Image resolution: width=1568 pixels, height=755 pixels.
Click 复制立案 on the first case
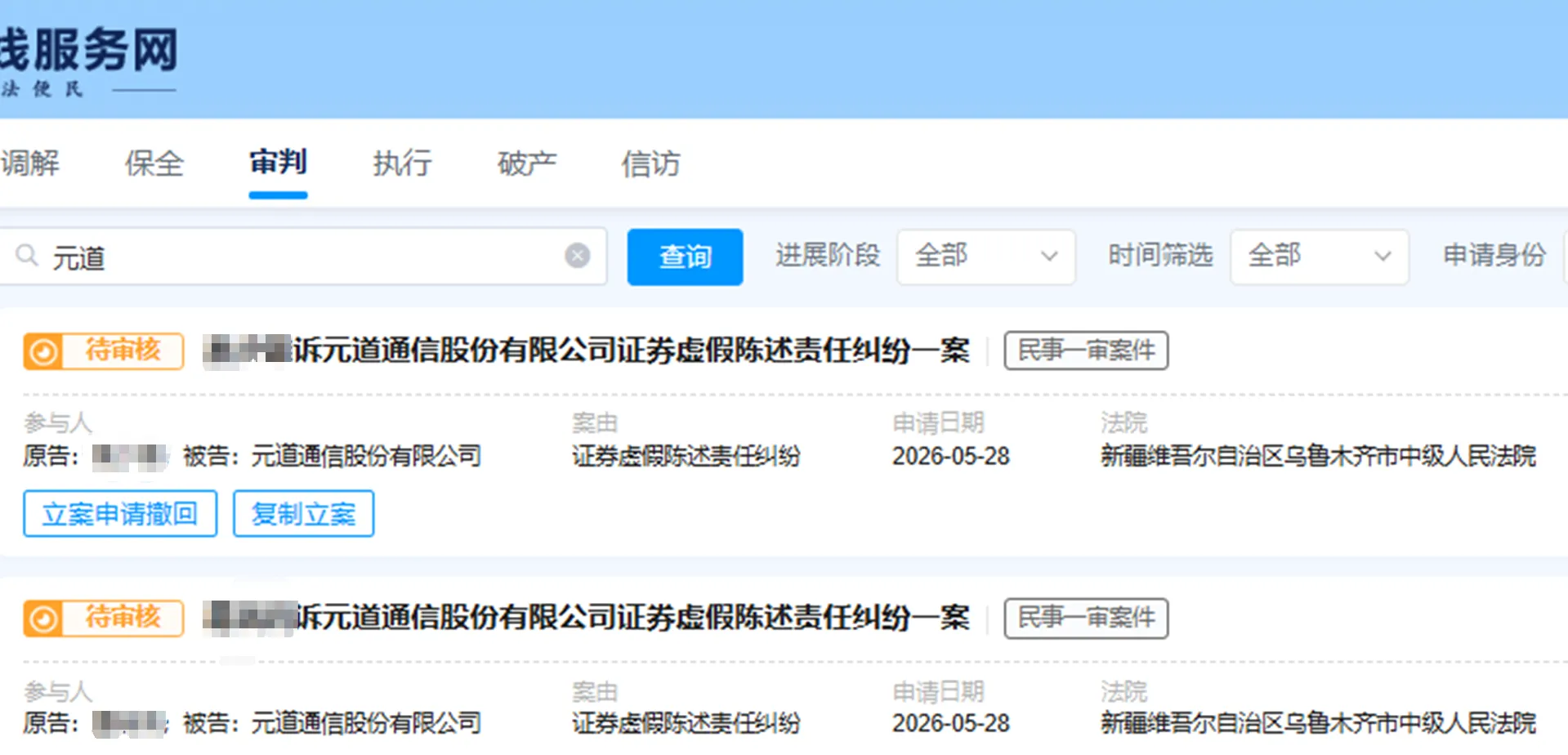click(303, 514)
